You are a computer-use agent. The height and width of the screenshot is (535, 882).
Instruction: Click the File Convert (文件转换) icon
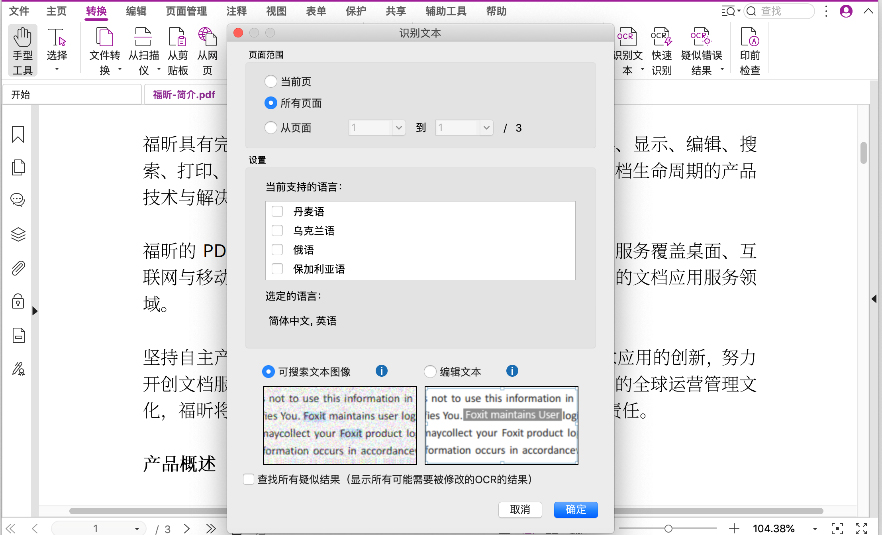click(104, 50)
